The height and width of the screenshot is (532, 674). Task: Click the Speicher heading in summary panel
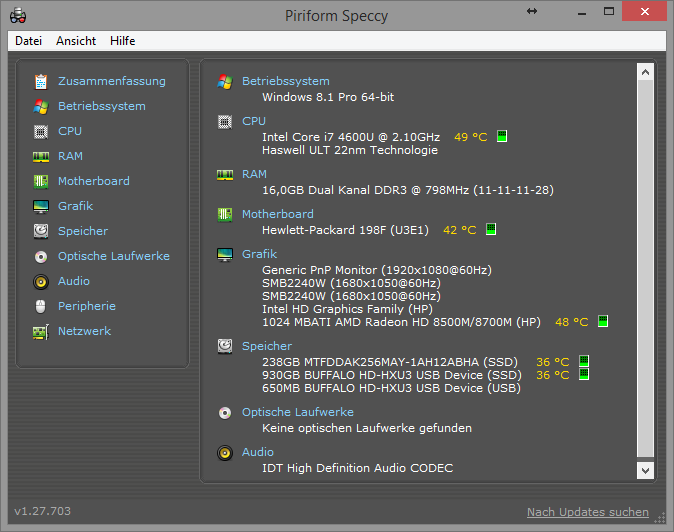click(267, 346)
